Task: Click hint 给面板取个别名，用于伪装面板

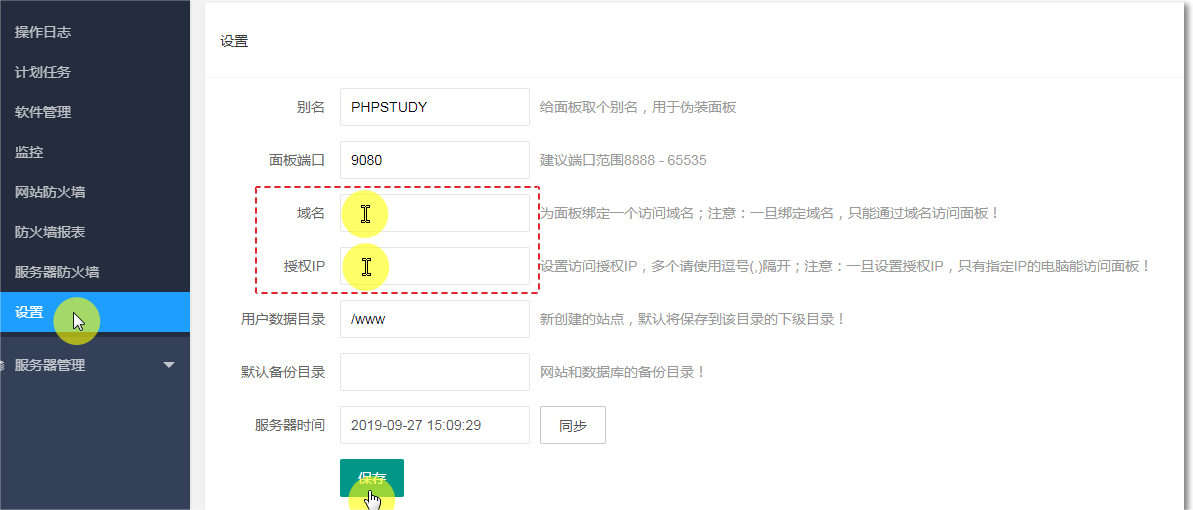Action: [x=638, y=107]
